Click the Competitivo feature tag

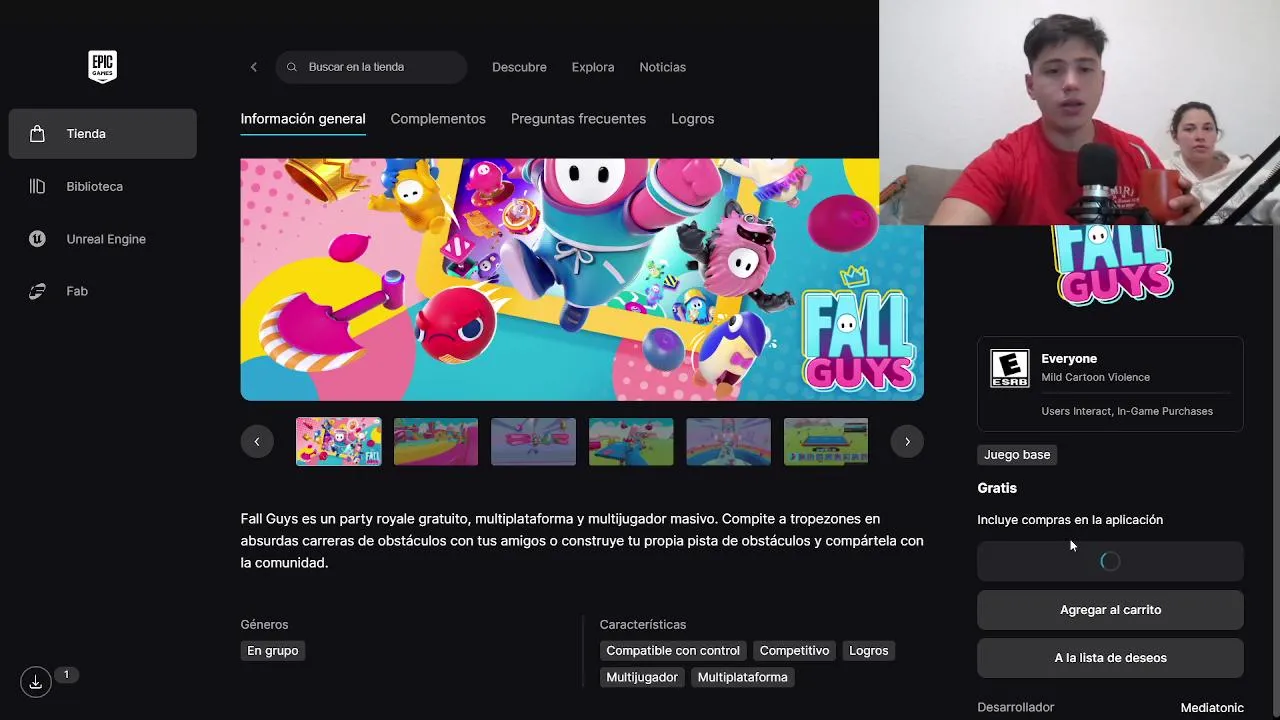[x=794, y=650]
